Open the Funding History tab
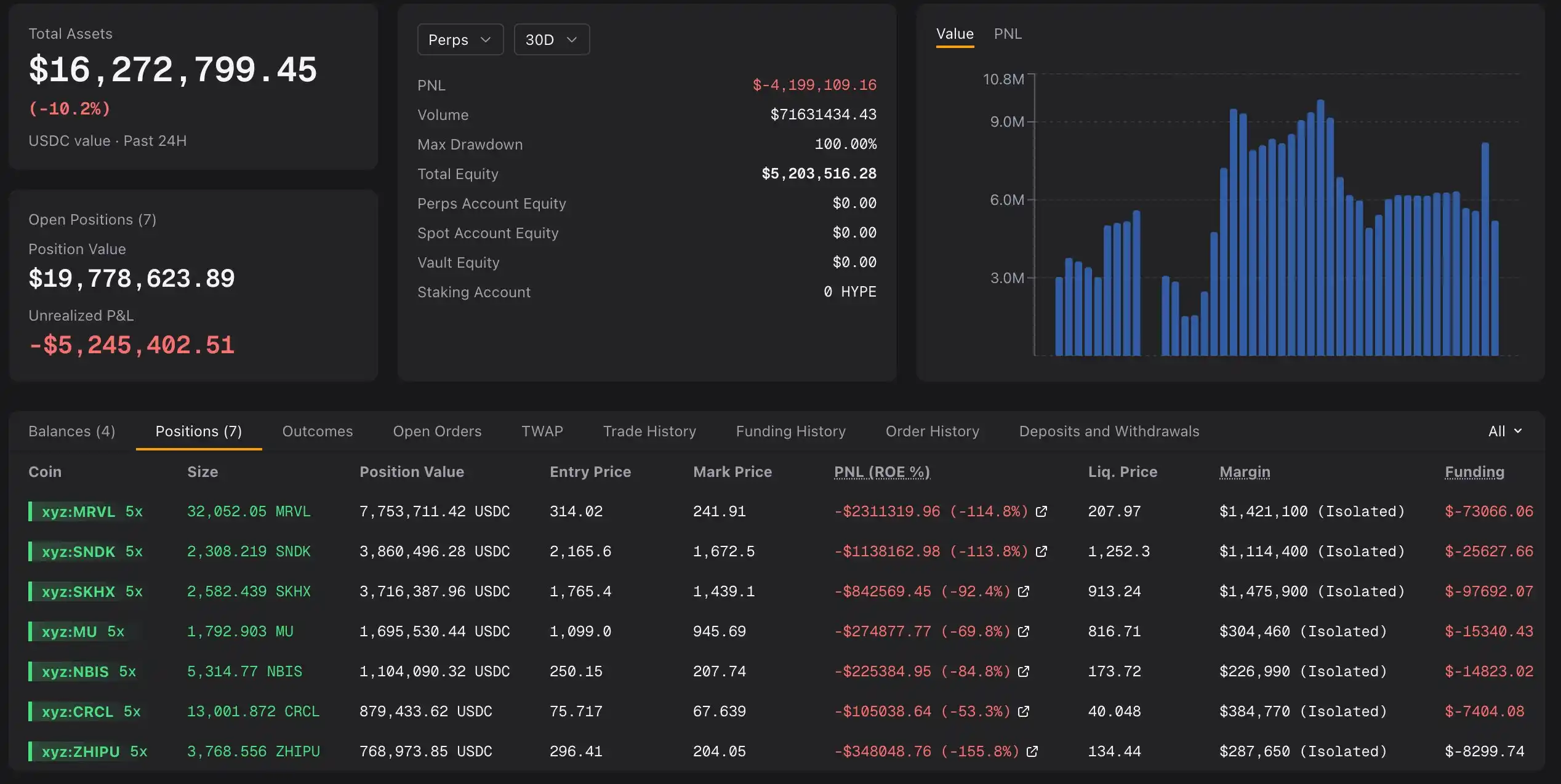This screenshot has width=1561, height=784. [791, 431]
